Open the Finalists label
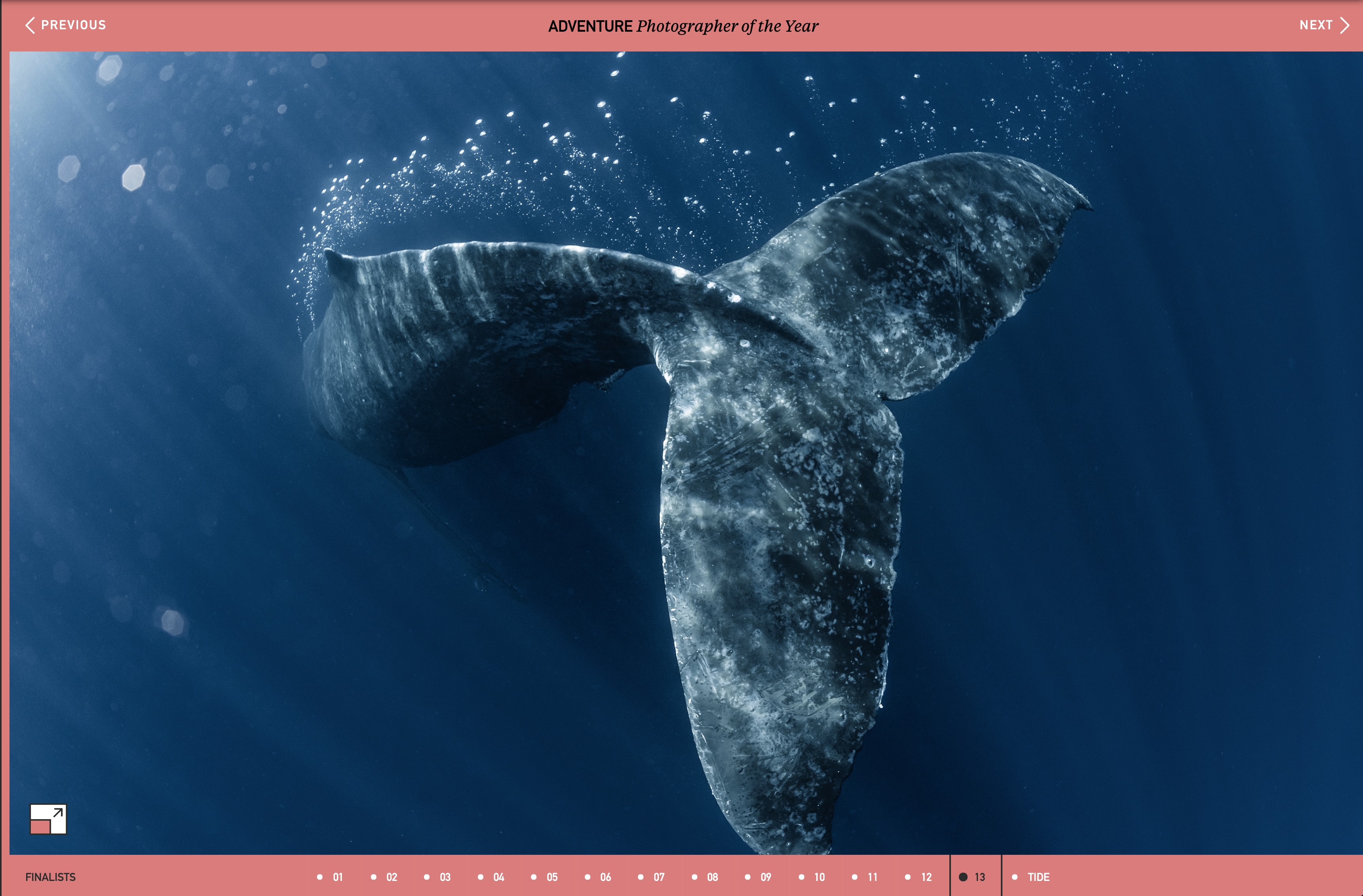 tap(50, 877)
